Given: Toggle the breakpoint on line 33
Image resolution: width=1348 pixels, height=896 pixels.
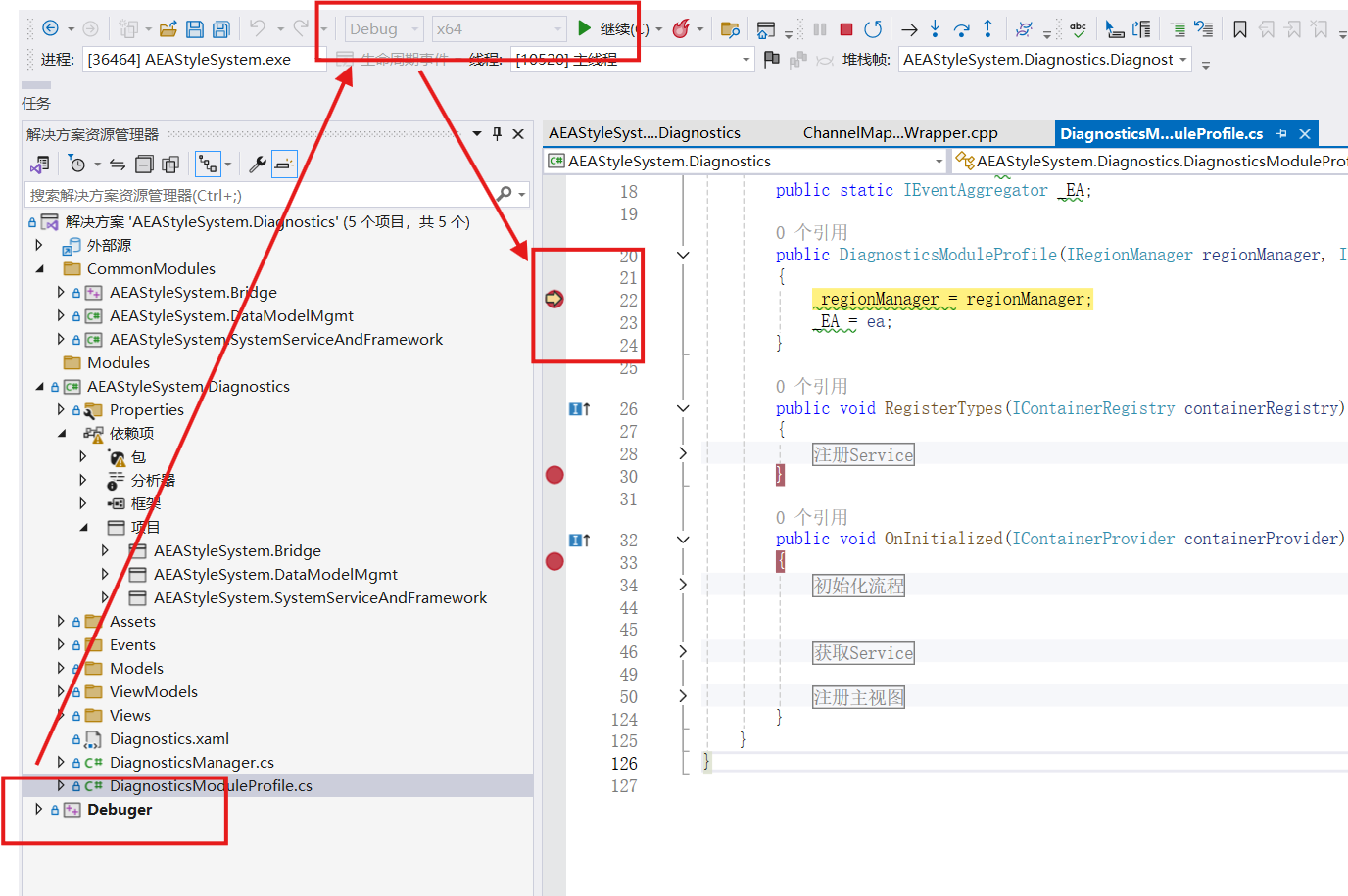Looking at the screenshot, I should point(554,561).
